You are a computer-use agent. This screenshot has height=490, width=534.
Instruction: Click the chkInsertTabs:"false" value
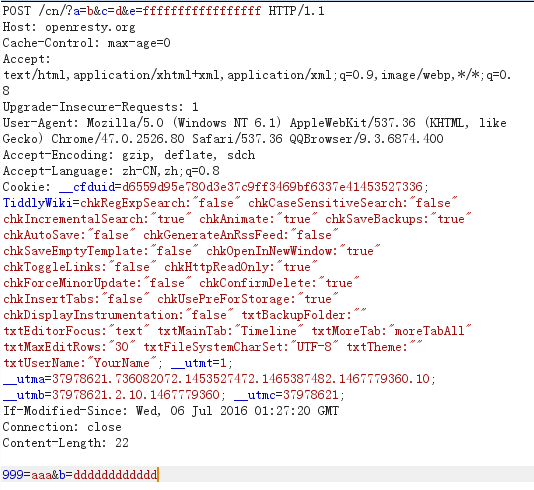[76, 299]
